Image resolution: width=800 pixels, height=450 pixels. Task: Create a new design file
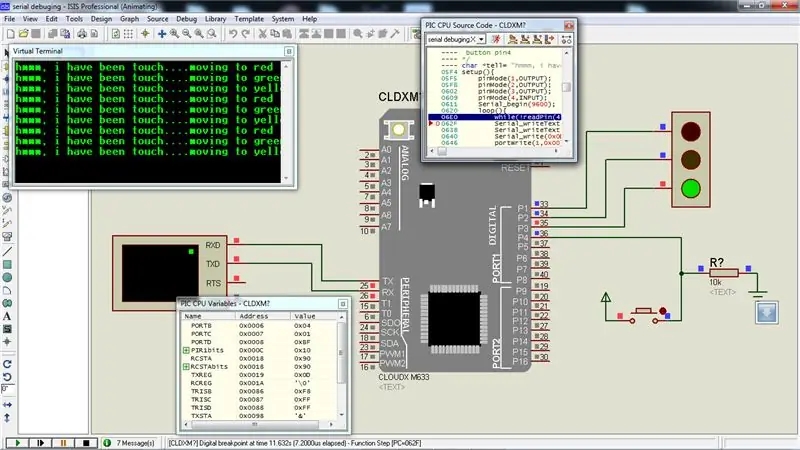tap(11, 34)
